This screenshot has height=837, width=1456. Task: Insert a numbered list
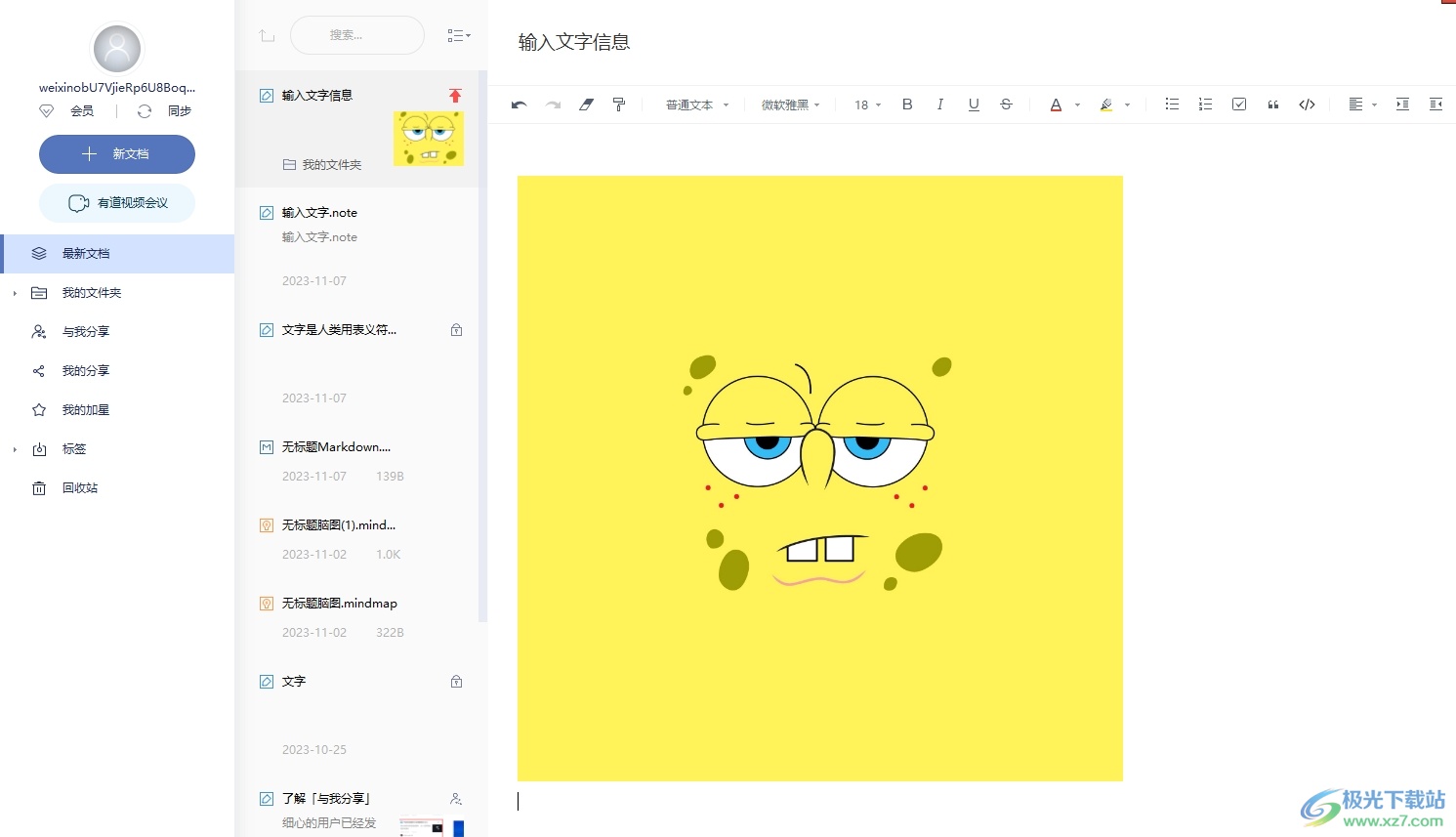pyautogui.click(x=1205, y=105)
